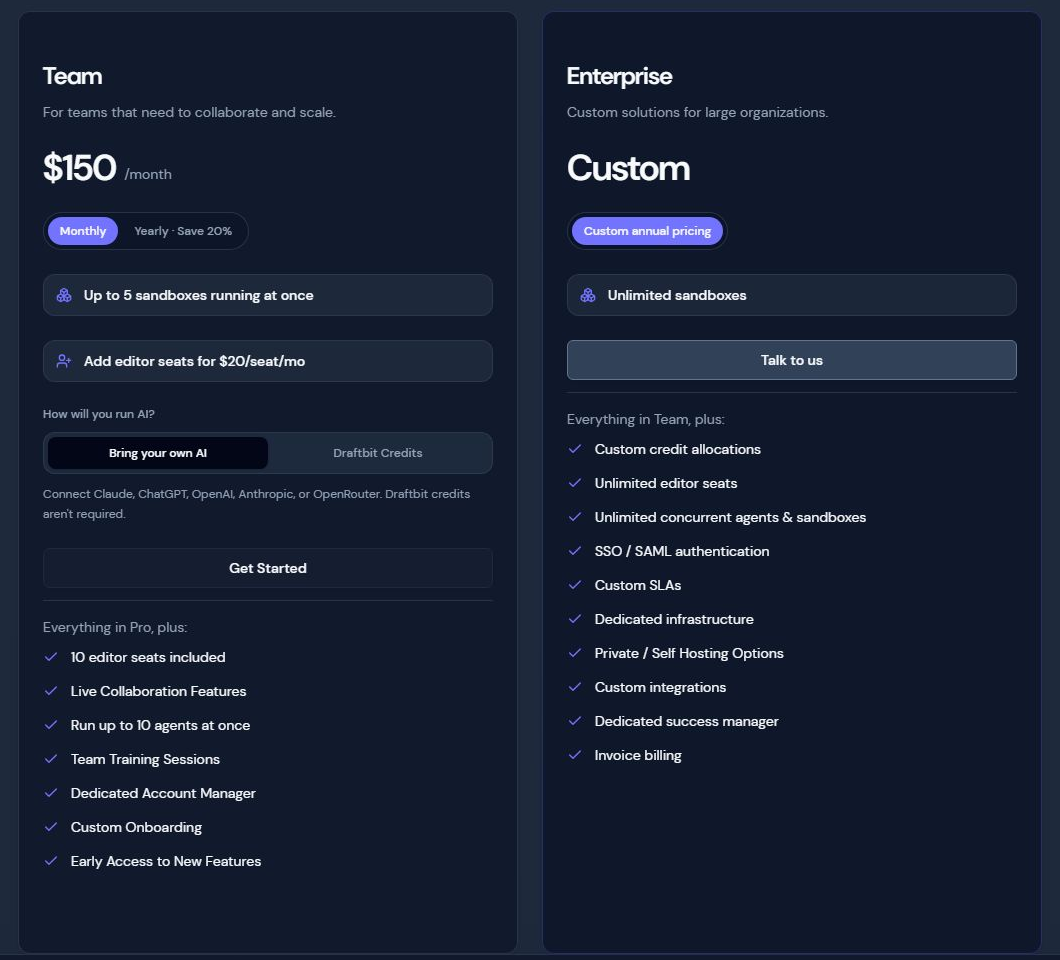Click checkmark beside Run up to 10 agents
The height and width of the screenshot is (960, 1060).
51,725
